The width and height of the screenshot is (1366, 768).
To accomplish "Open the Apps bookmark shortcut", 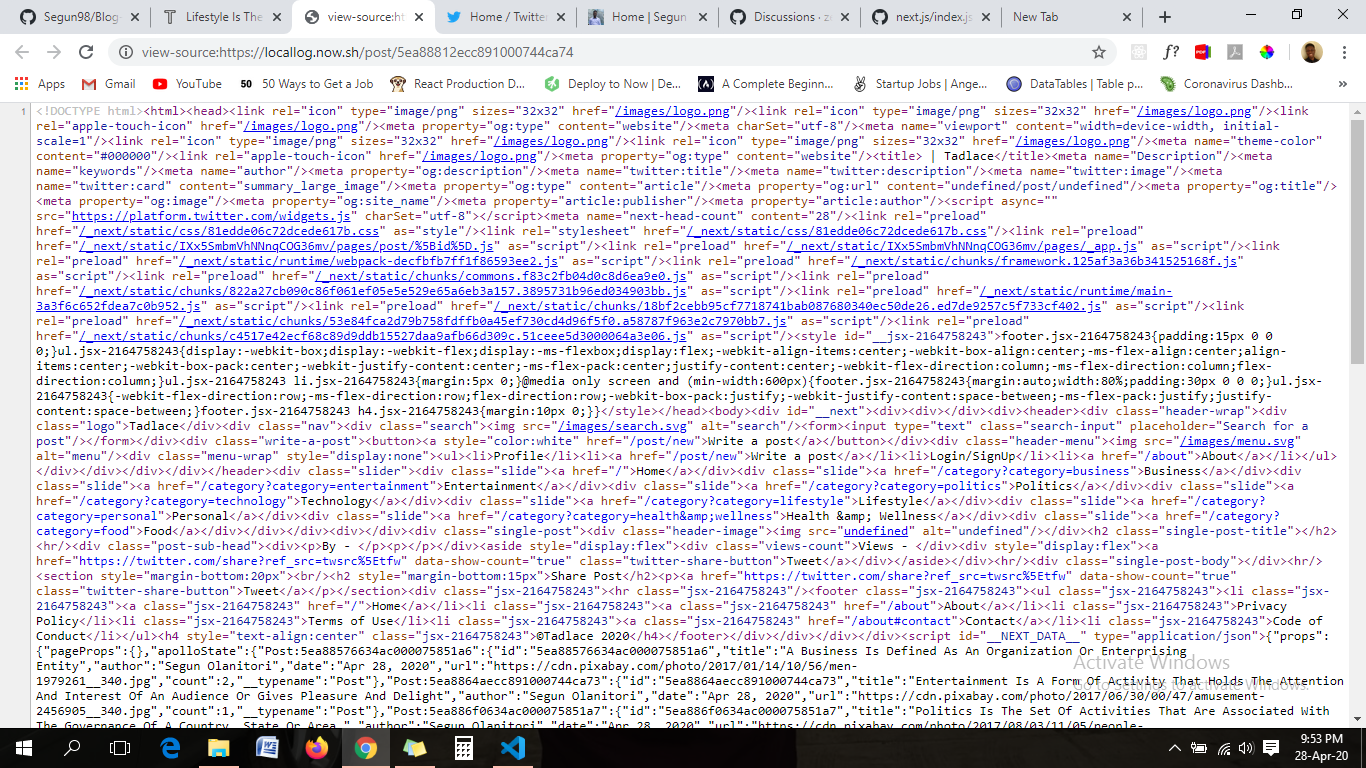I will (x=40, y=84).
